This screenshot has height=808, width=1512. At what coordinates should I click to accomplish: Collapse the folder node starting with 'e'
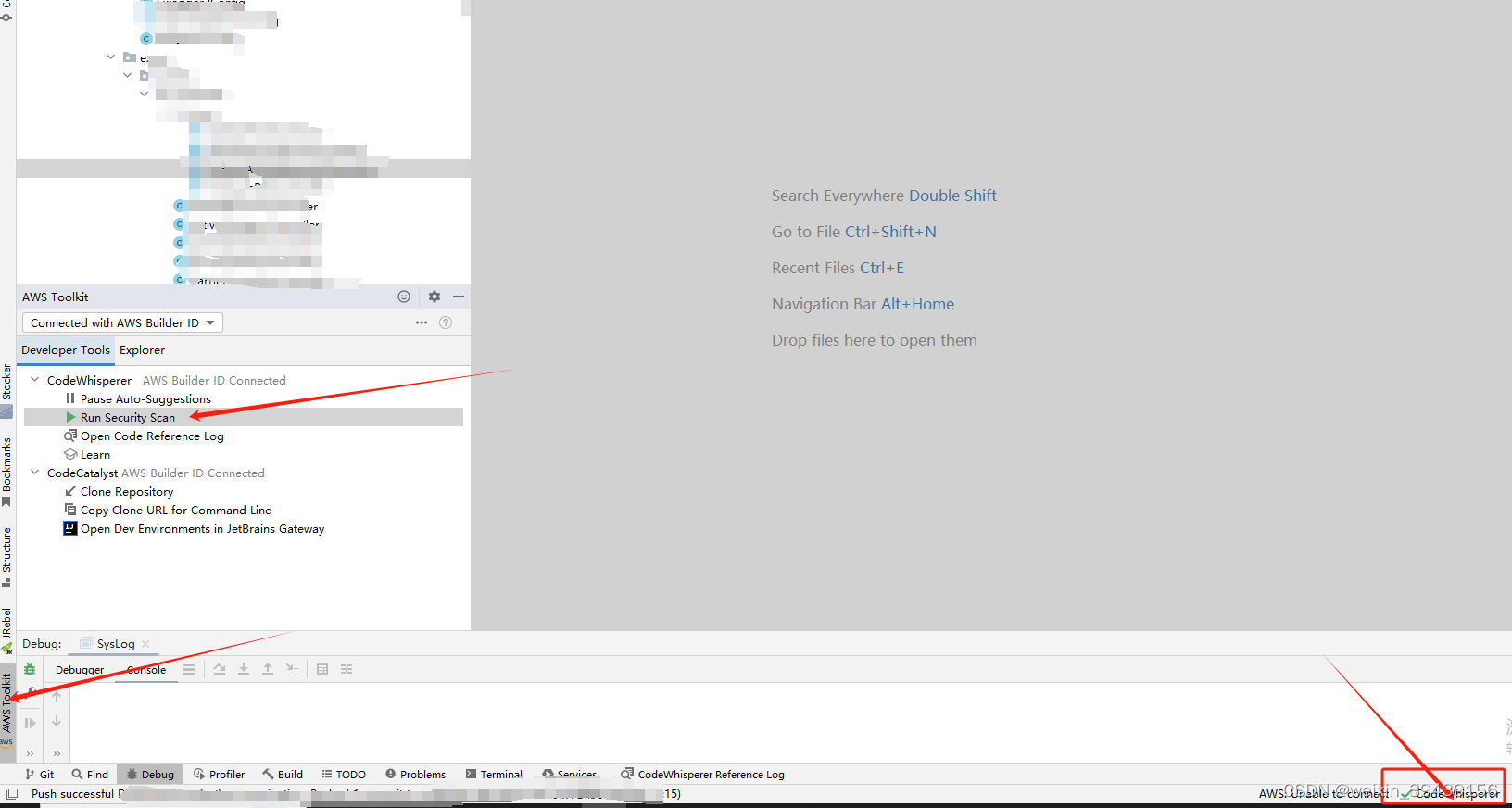pyautogui.click(x=111, y=57)
